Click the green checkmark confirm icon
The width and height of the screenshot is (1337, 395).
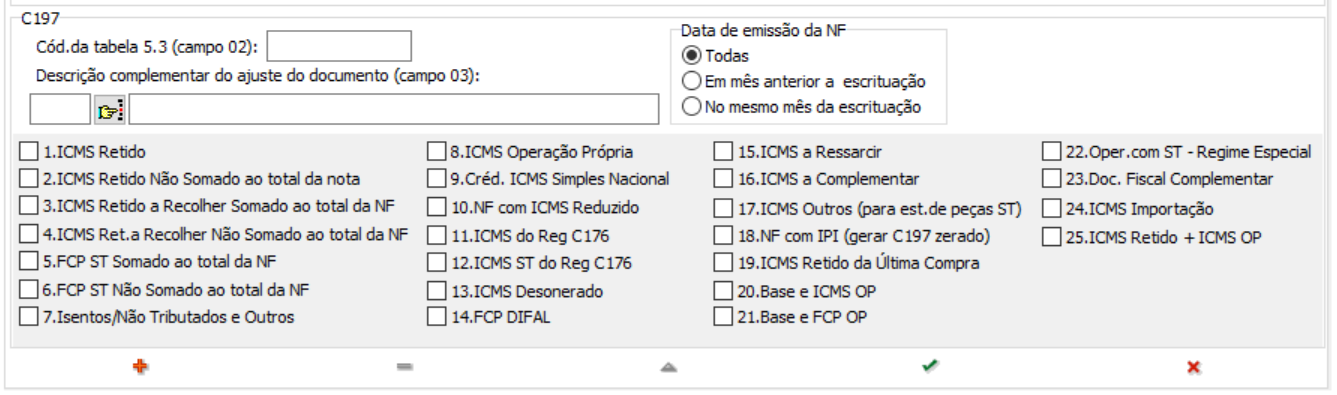tap(930, 367)
